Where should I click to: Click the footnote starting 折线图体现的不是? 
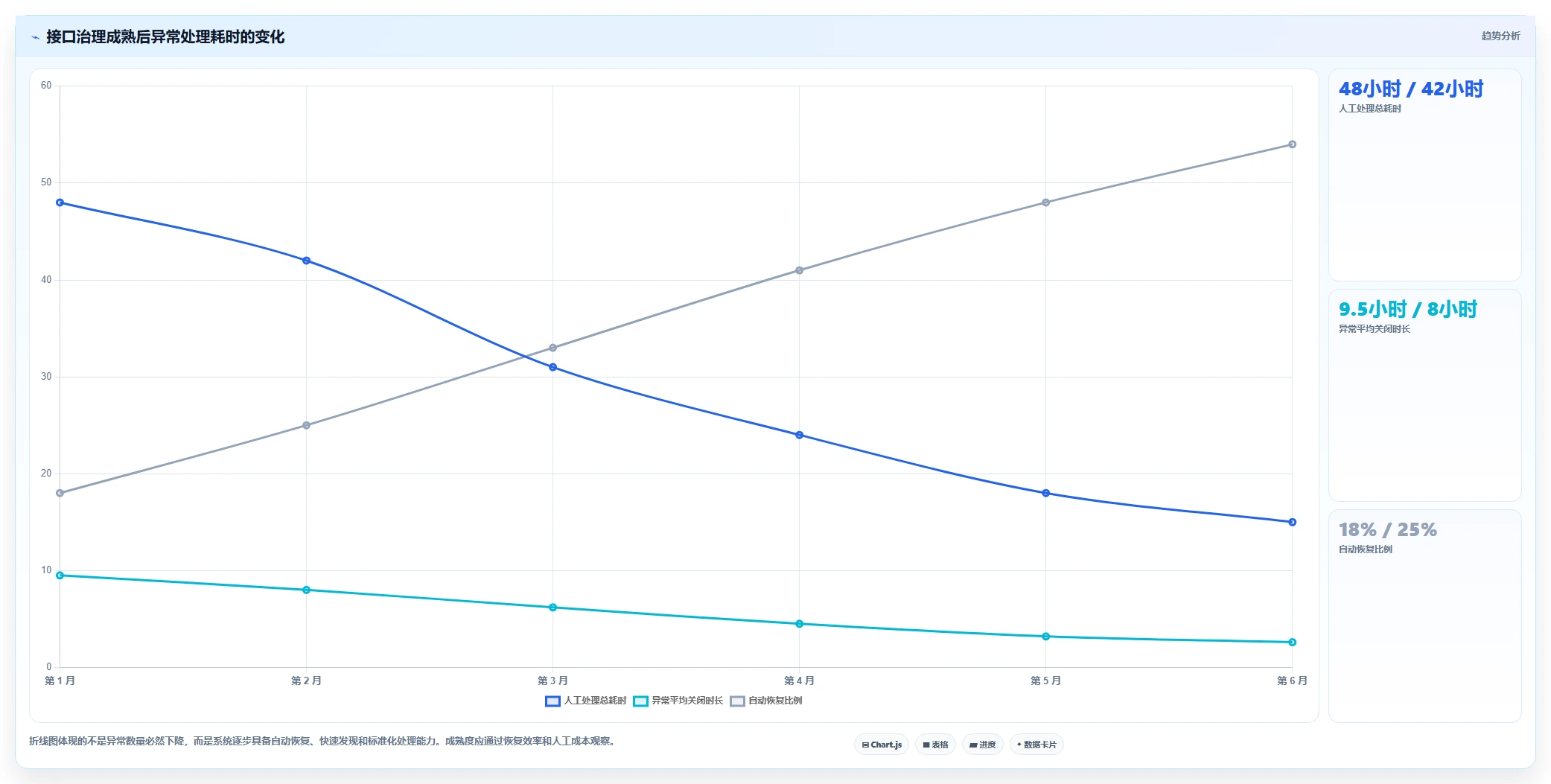coord(324,742)
